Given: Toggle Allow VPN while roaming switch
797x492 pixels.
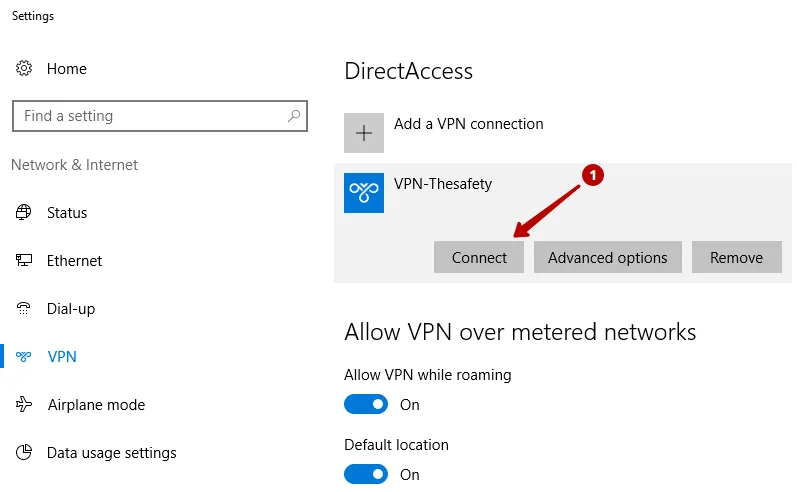Looking at the screenshot, I should click(x=366, y=404).
